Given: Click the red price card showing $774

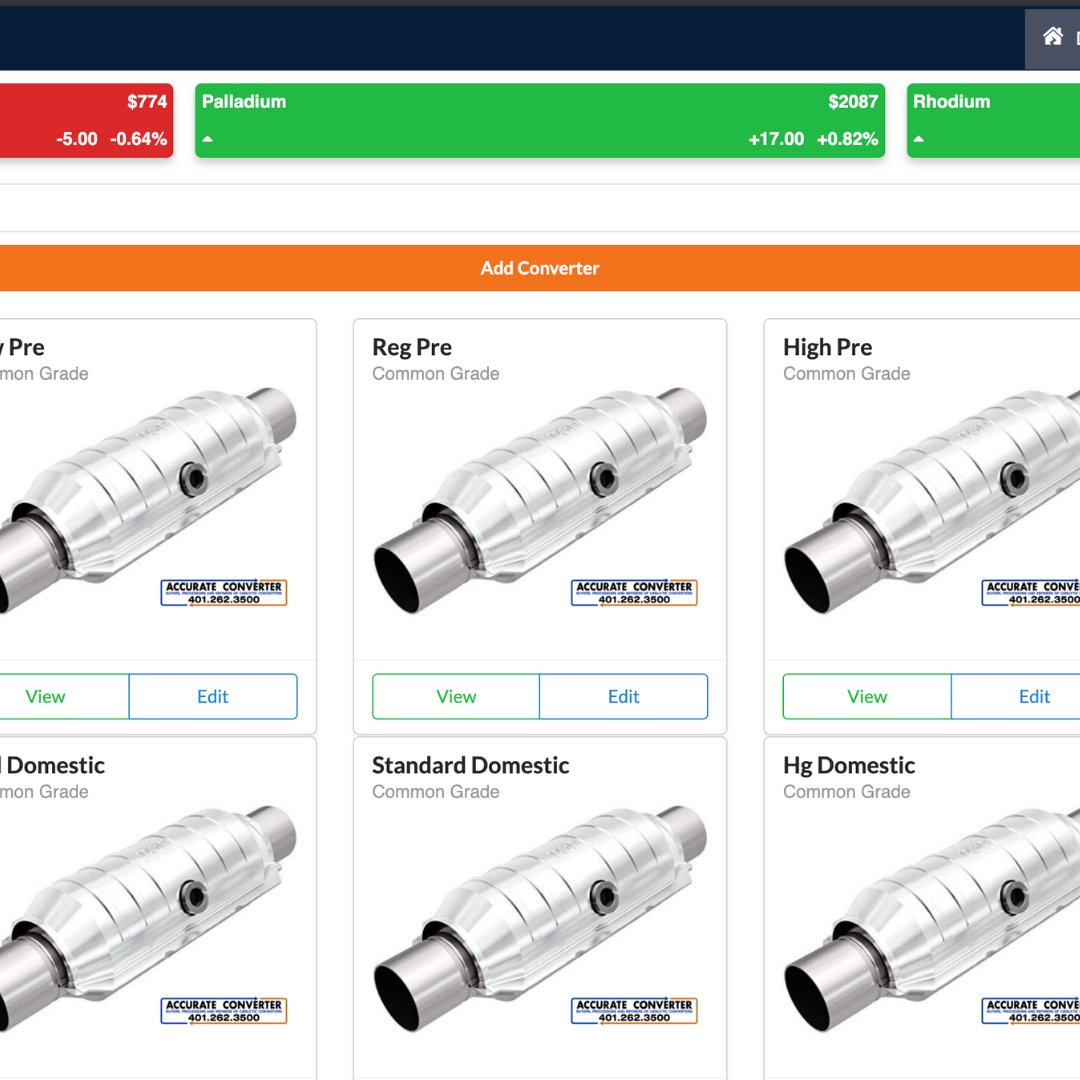Looking at the screenshot, I should tap(85, 120).
